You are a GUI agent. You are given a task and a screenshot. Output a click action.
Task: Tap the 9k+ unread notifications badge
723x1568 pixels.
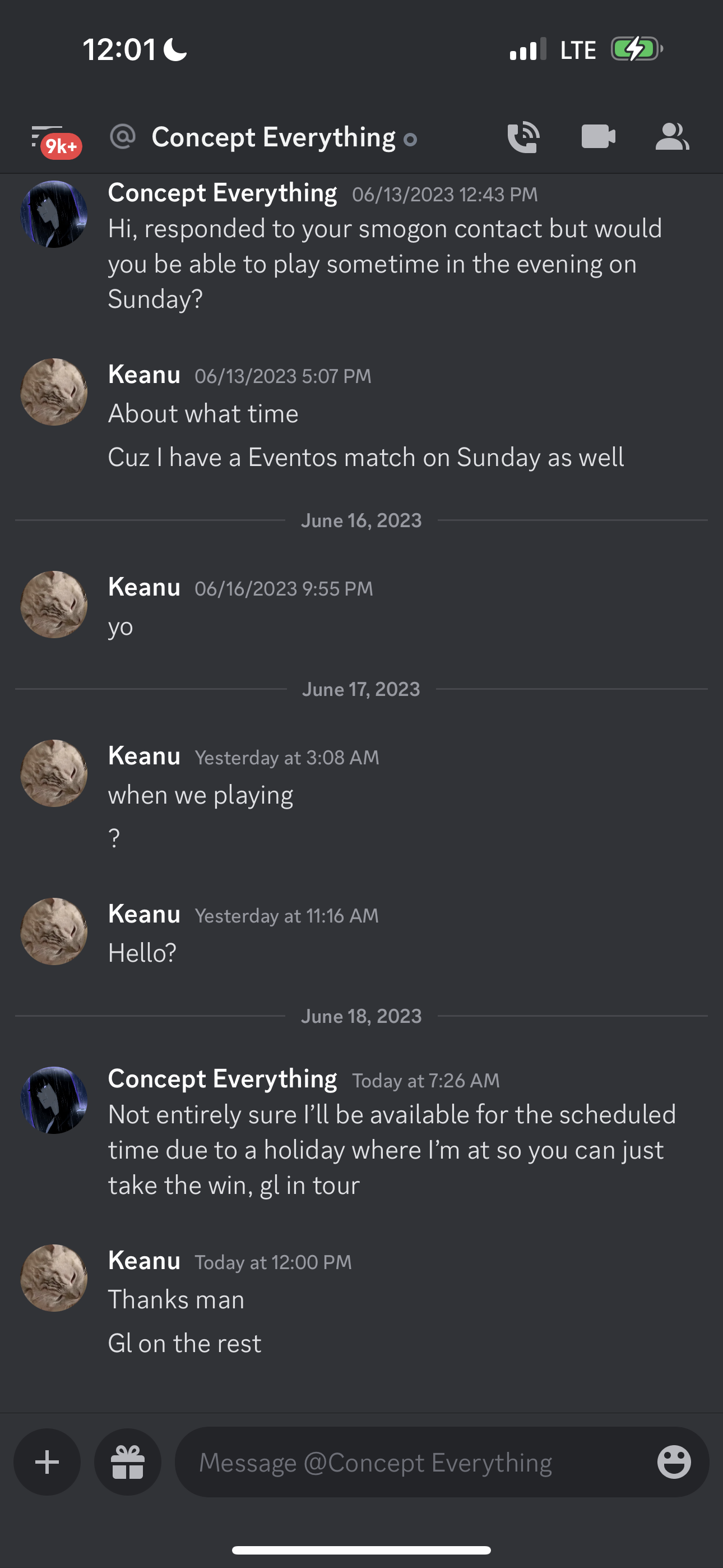pos(61,146)
